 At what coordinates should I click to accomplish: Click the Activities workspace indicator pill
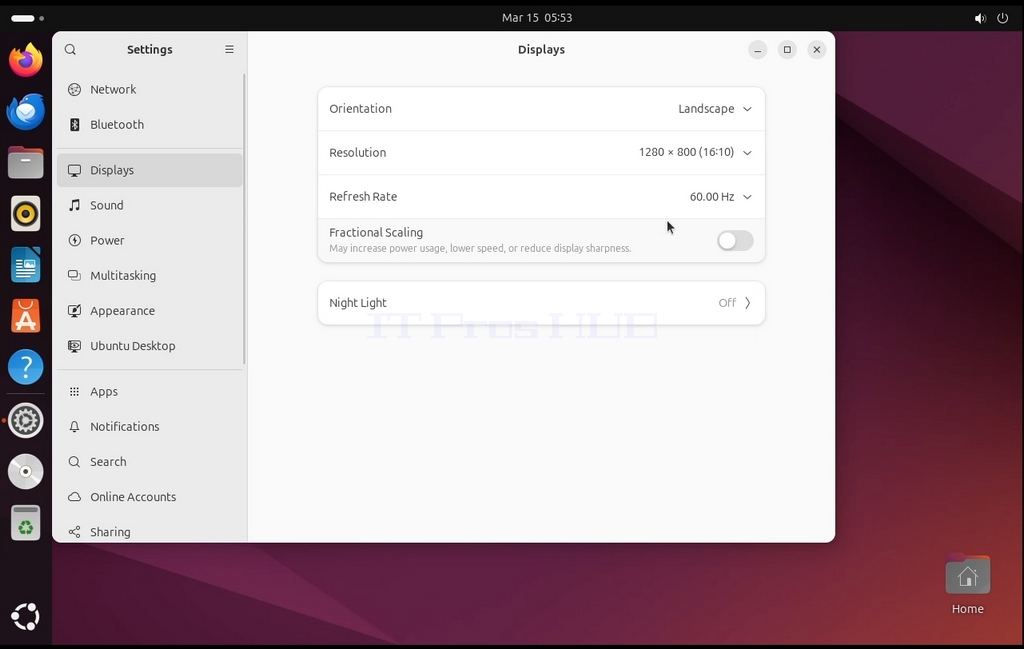tap(23, 18)
